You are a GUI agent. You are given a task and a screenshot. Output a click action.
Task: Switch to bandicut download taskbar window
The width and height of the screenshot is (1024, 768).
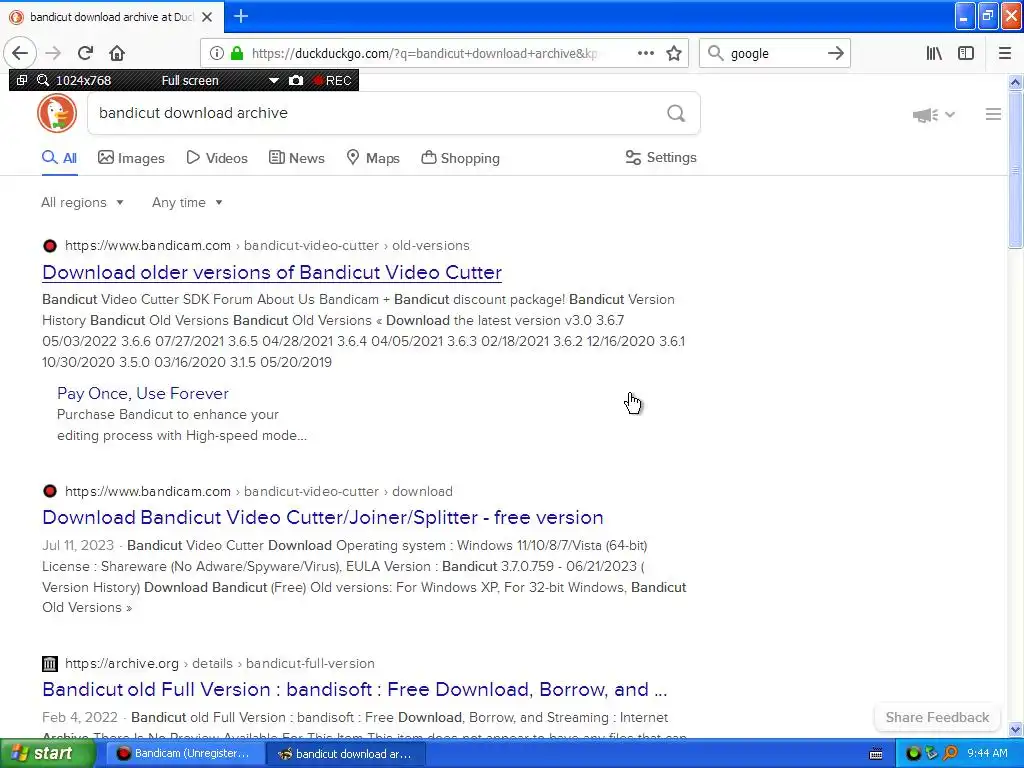[x=347, y=754]
